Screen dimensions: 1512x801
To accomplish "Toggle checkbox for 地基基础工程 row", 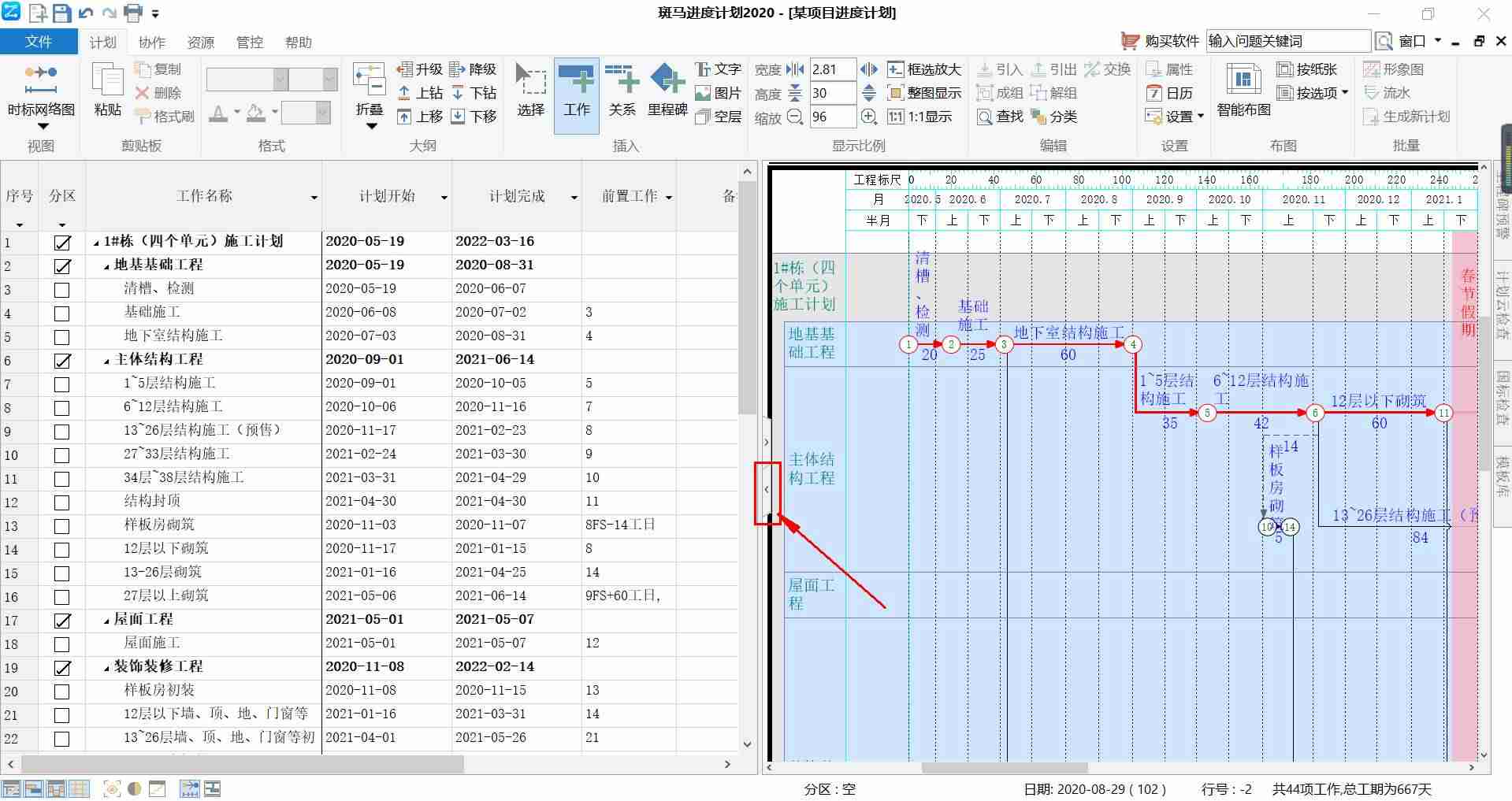I will [61, 266].
